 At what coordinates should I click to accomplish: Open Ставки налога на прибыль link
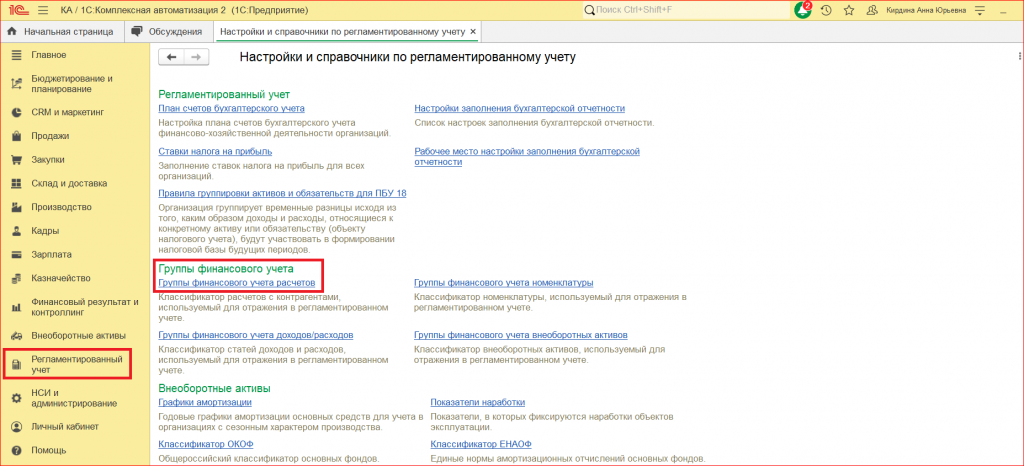click(216, 151)
